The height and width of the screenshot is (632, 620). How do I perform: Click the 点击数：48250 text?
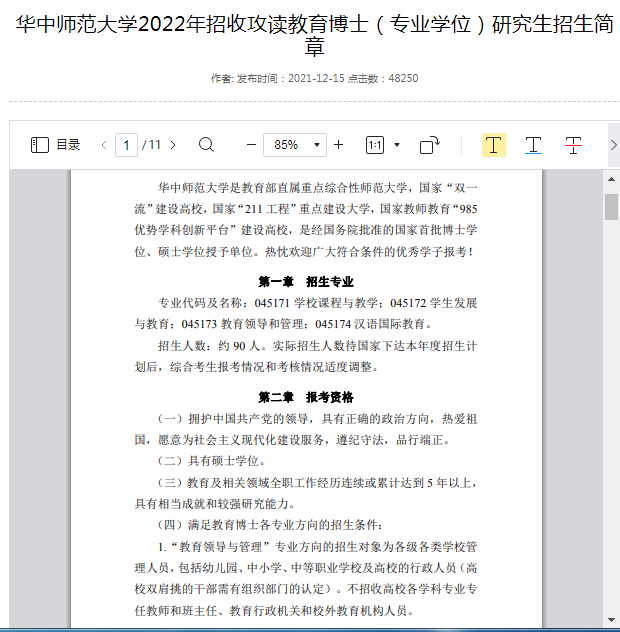pyautogui.click(x=383, y=78)
